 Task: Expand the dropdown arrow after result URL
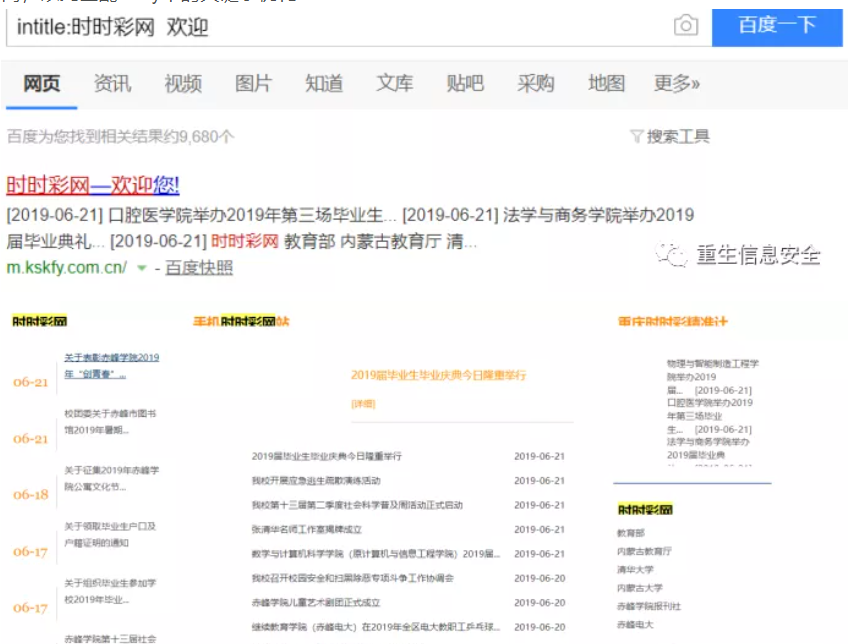point(142,268)
